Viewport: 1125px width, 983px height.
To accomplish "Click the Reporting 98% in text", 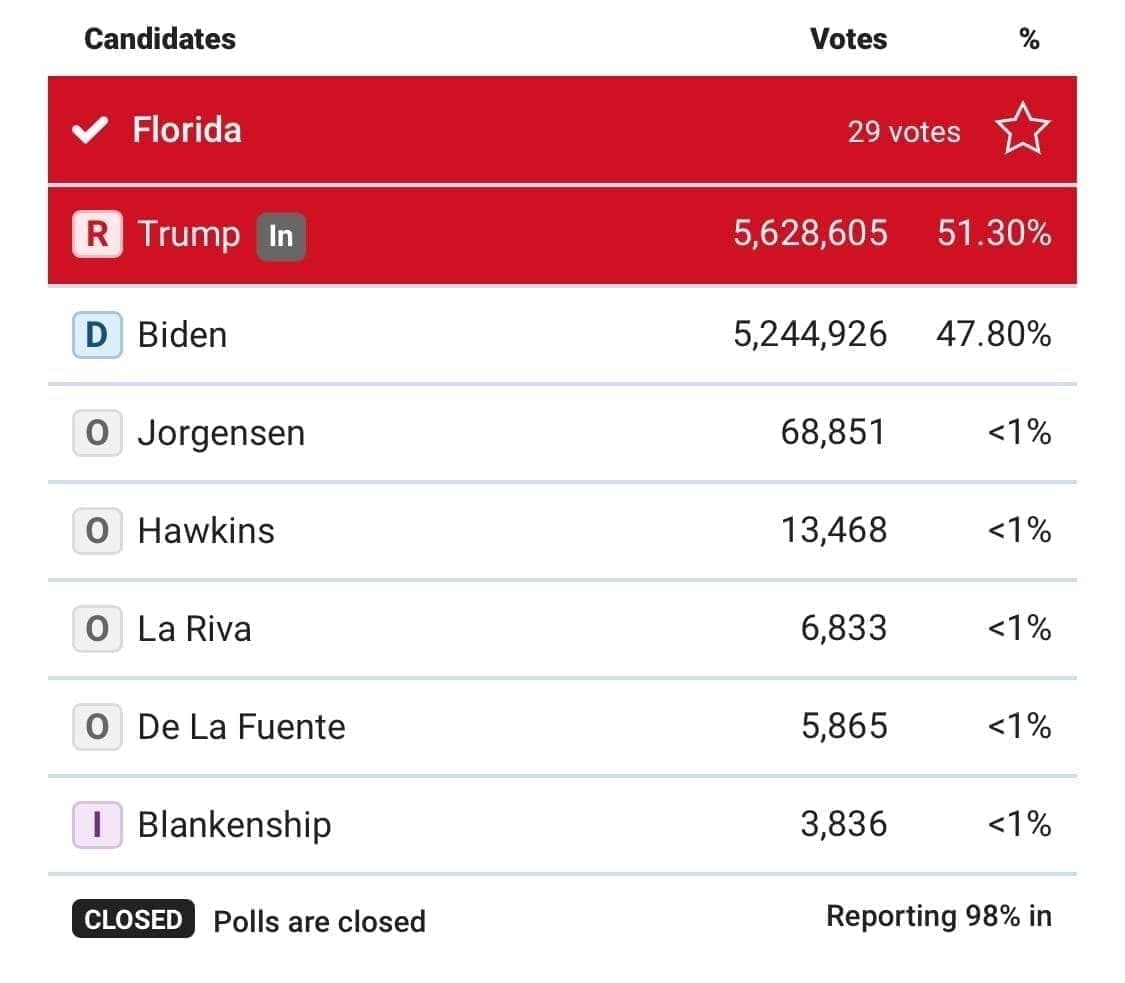I will coord(938,916).
